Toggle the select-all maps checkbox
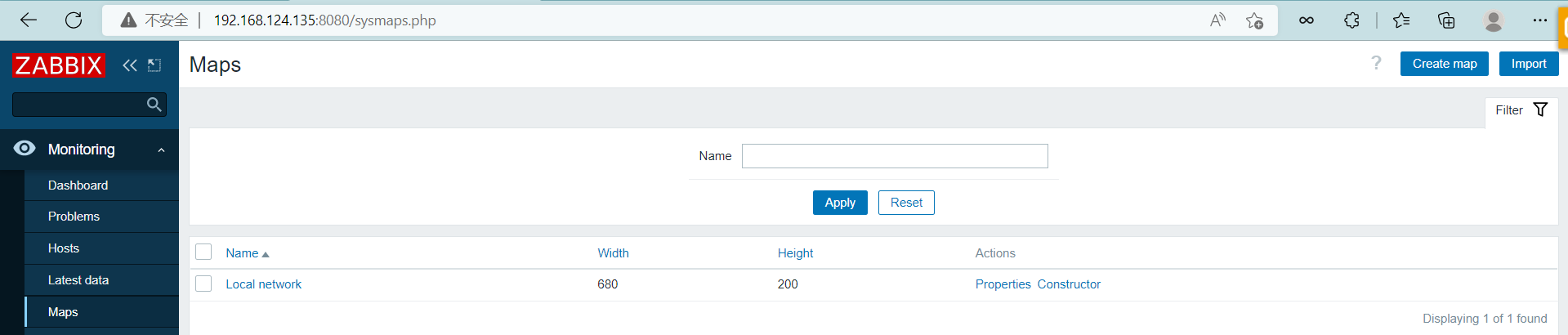Screen dimensions: 1568x335 pyautogui.click(x=203, y=252)
